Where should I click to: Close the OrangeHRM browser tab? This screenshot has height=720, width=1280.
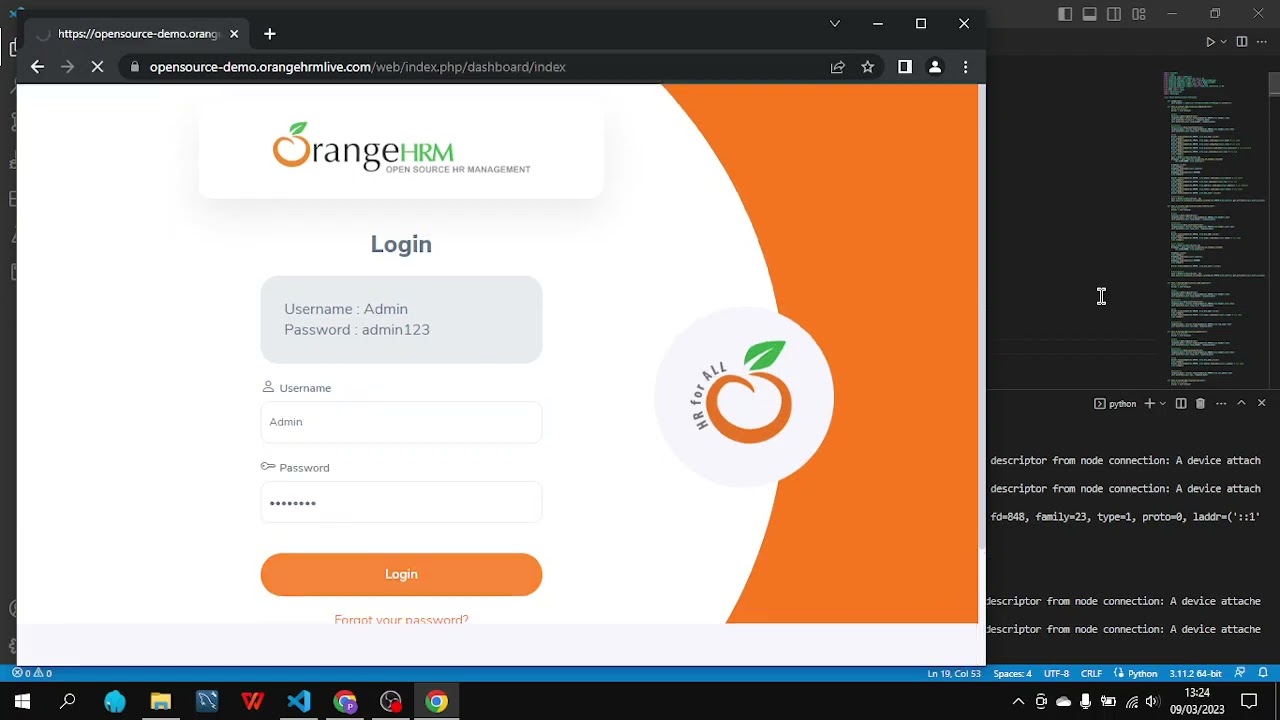[x=234, y=34]
